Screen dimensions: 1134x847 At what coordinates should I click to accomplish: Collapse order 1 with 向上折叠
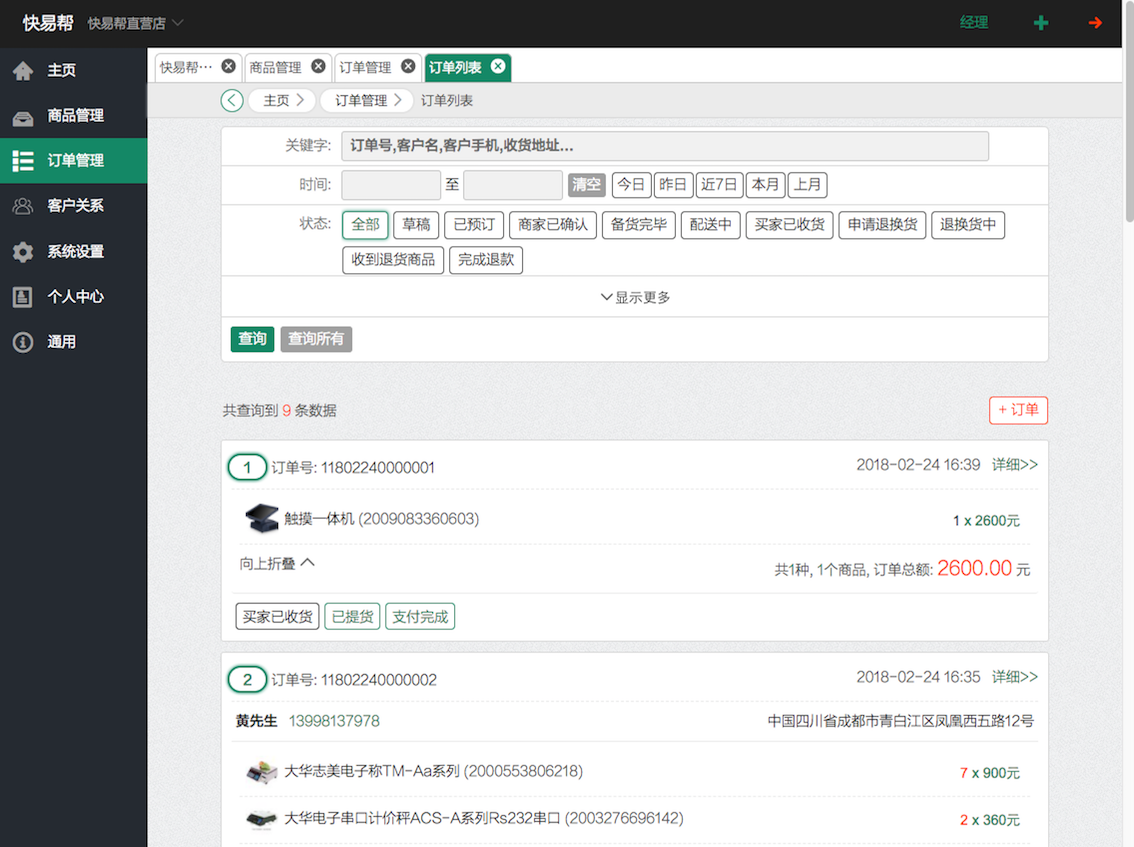pyautogui.click(x=277, y=563)
